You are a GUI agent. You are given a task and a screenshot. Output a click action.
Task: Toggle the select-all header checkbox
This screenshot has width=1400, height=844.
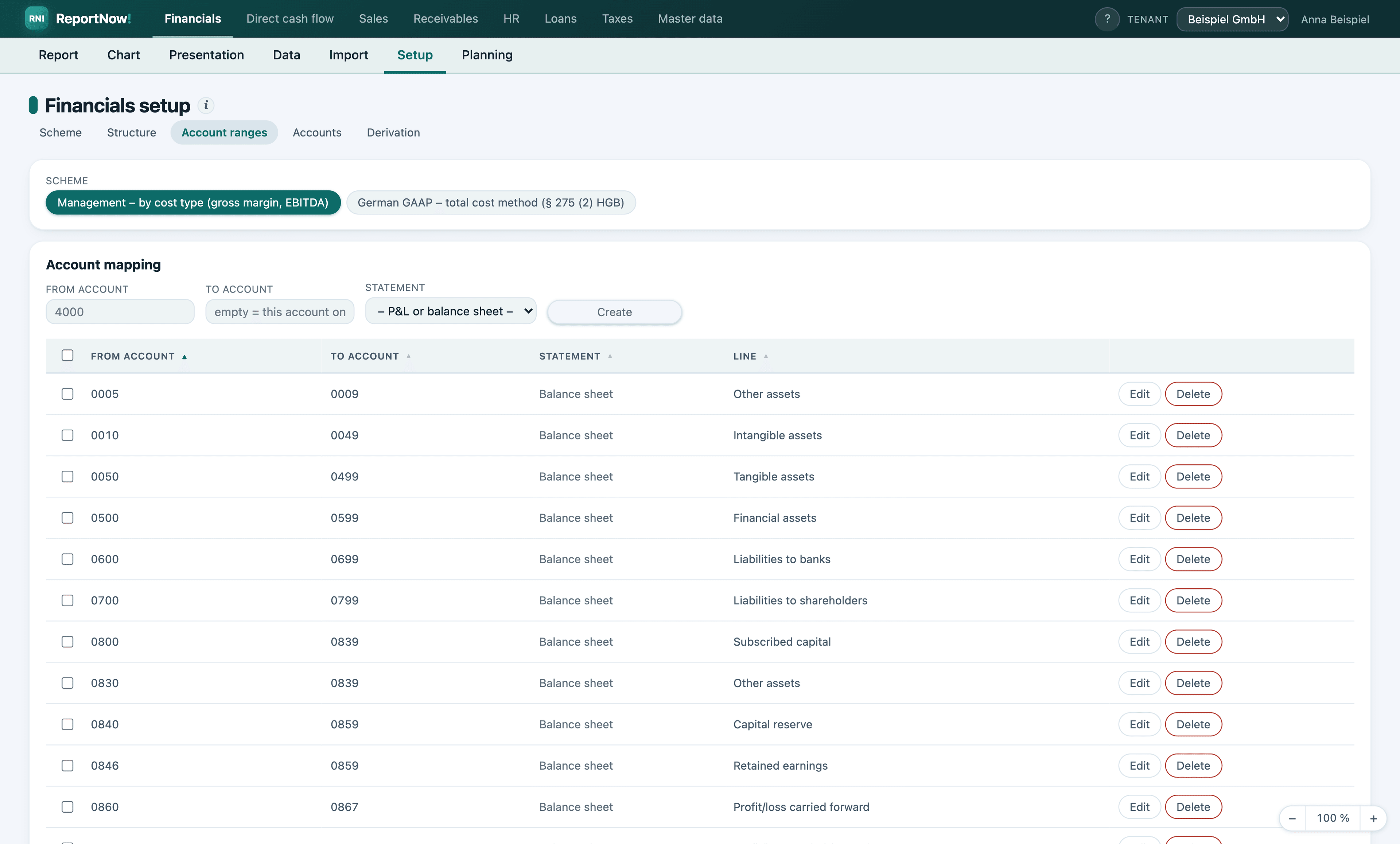click(67, 356)
